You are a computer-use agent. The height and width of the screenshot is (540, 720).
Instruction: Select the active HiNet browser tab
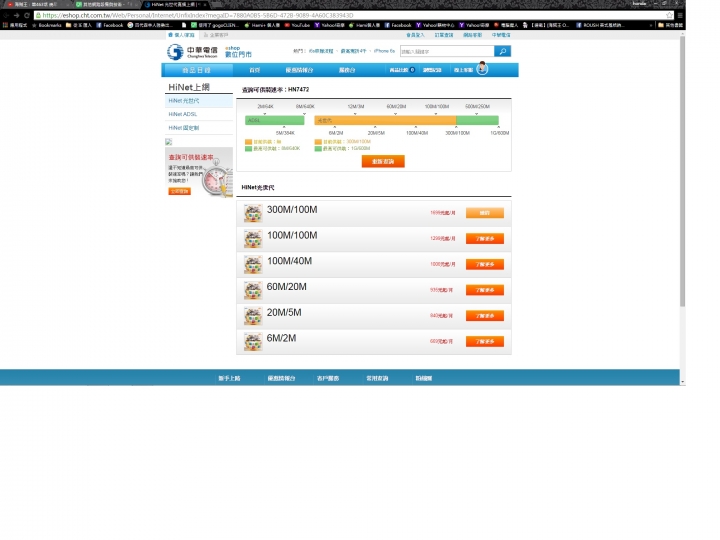[x=175, y=4]
